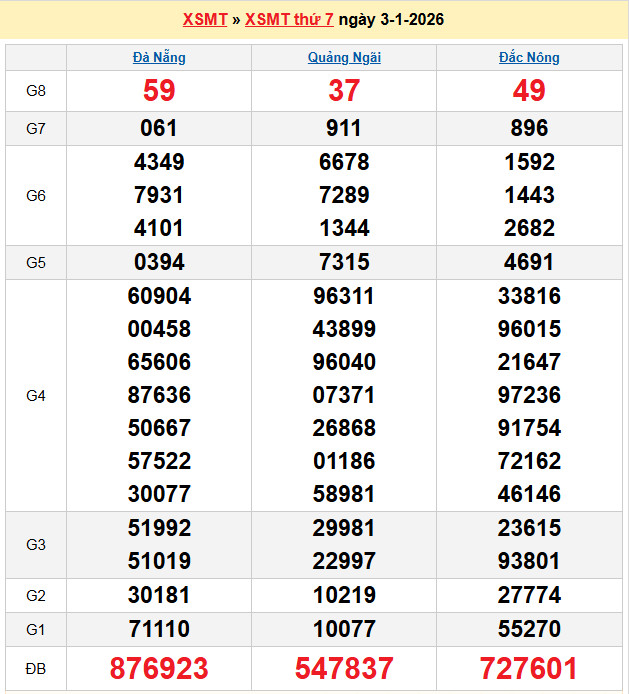This screenshot has width=629, height=694.
Task: Open the Đắc Nông province link
Action: (529, 58)
